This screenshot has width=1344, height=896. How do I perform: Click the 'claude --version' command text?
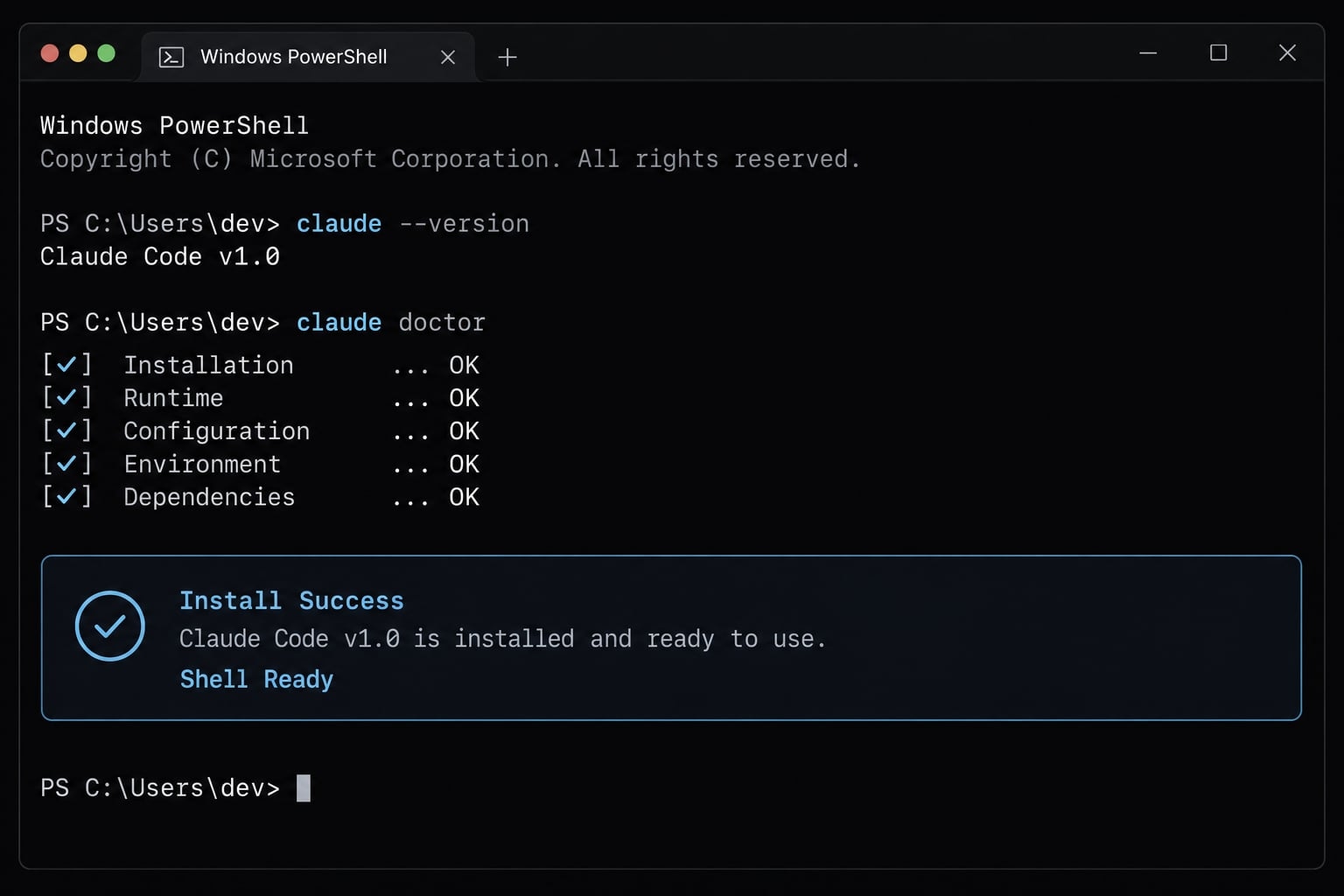coord(413,224)
